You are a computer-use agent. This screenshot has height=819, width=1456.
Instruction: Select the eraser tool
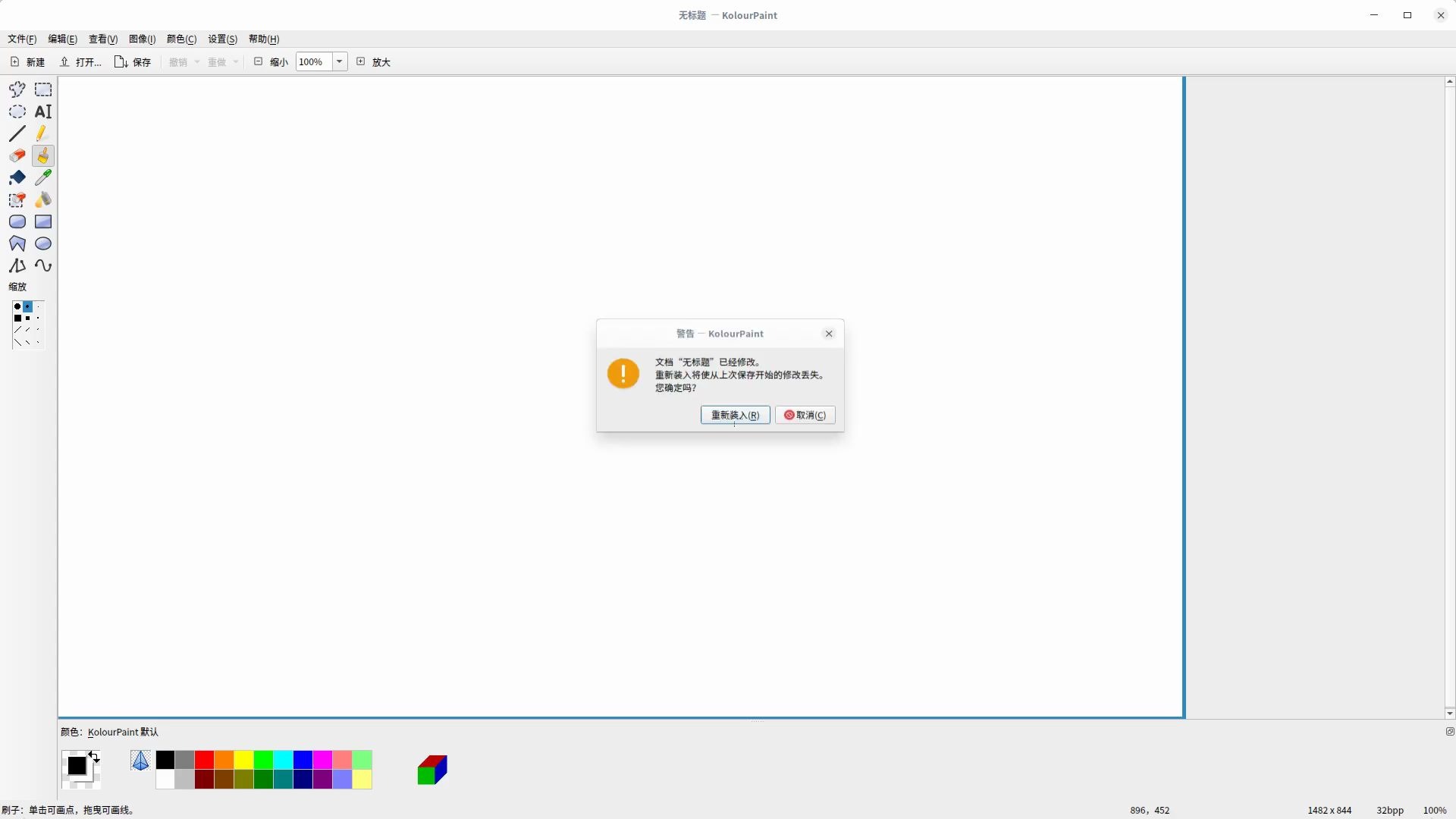[x=17, y=155]
